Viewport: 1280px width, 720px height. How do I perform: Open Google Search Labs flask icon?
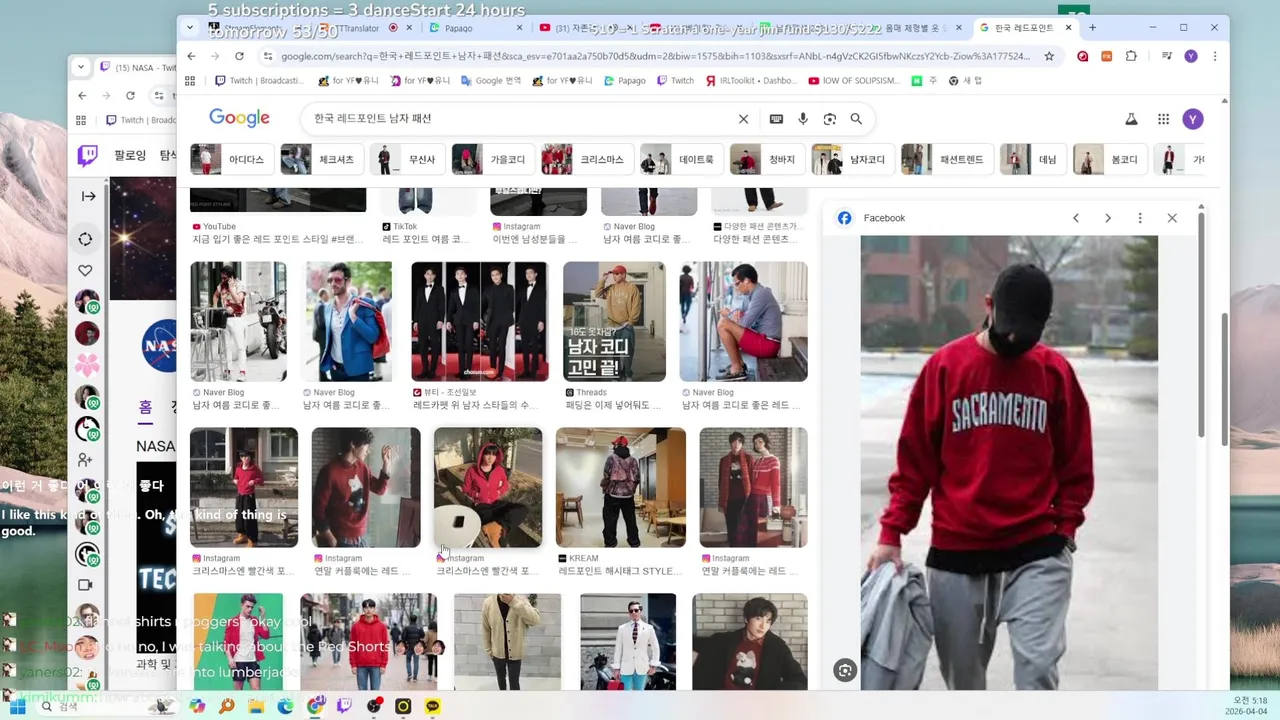(x=1131, y=119)
